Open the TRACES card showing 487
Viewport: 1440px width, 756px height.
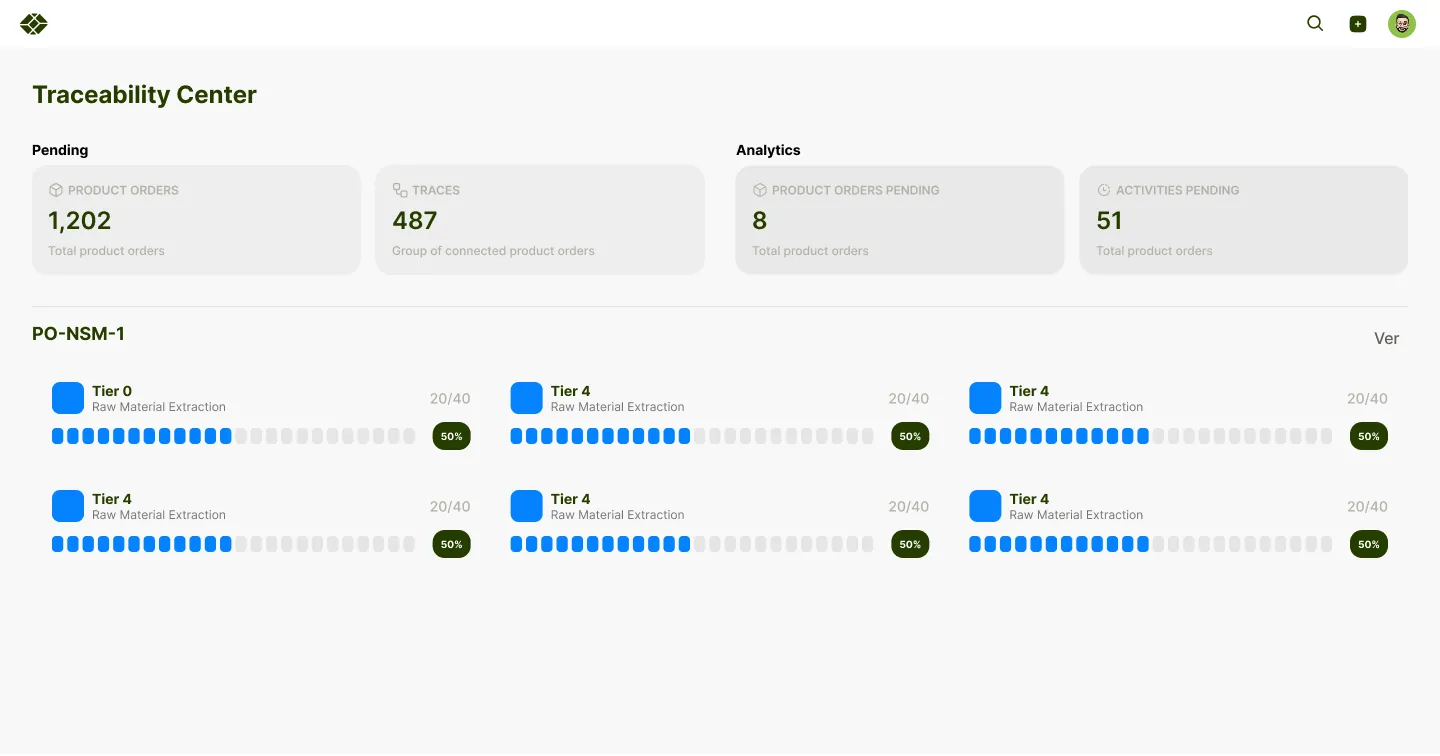coord(540,220)
